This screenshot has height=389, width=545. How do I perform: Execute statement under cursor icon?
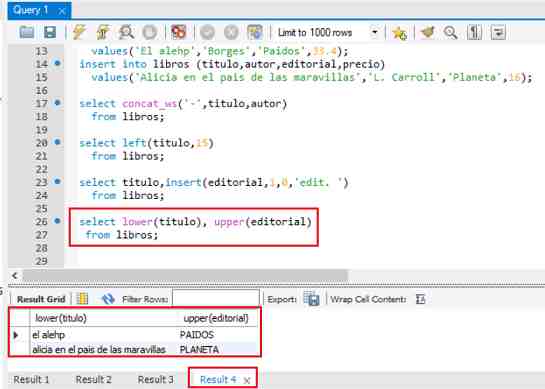tap(103, 33)
